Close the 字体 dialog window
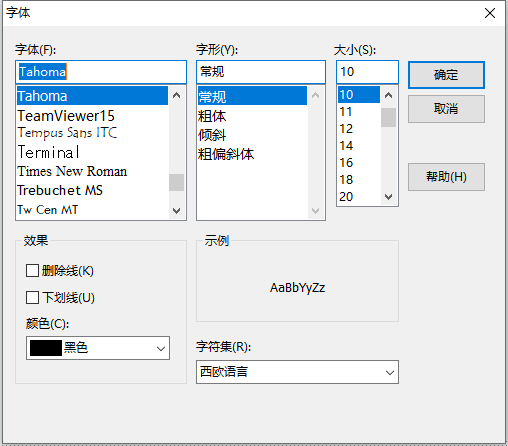Image resolution: width=508 pixels, height=446 pixels. (490, 13)
